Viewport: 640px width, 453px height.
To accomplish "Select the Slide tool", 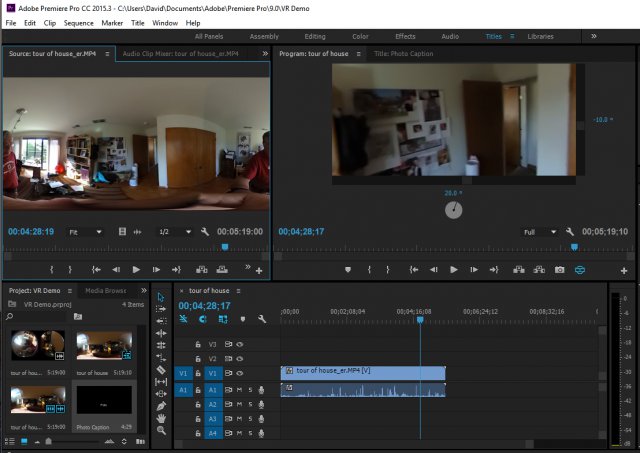I will [161, 394].
